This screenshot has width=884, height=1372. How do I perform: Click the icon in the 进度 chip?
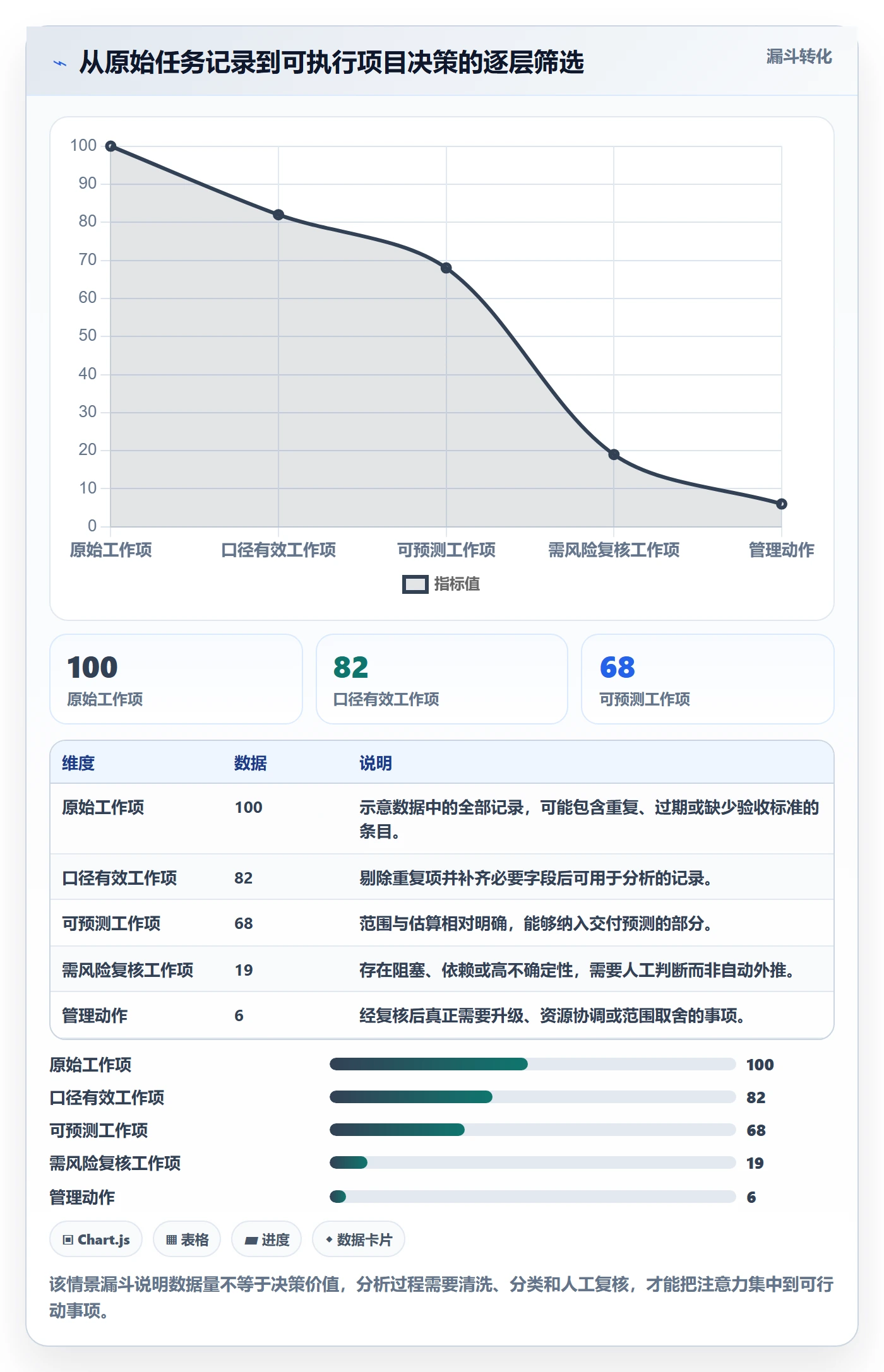251,1240
